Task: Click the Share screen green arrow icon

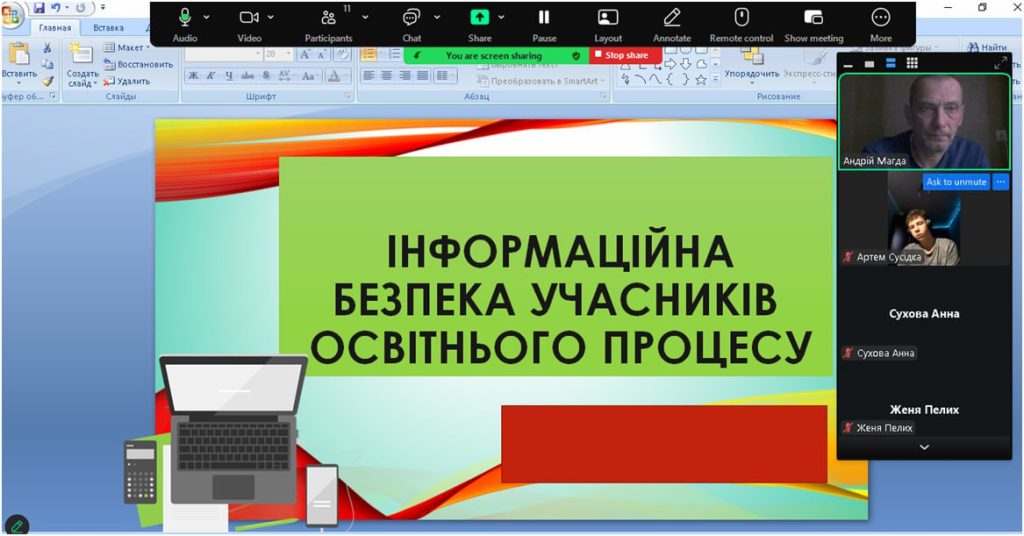Action: [x=479, y=18]
